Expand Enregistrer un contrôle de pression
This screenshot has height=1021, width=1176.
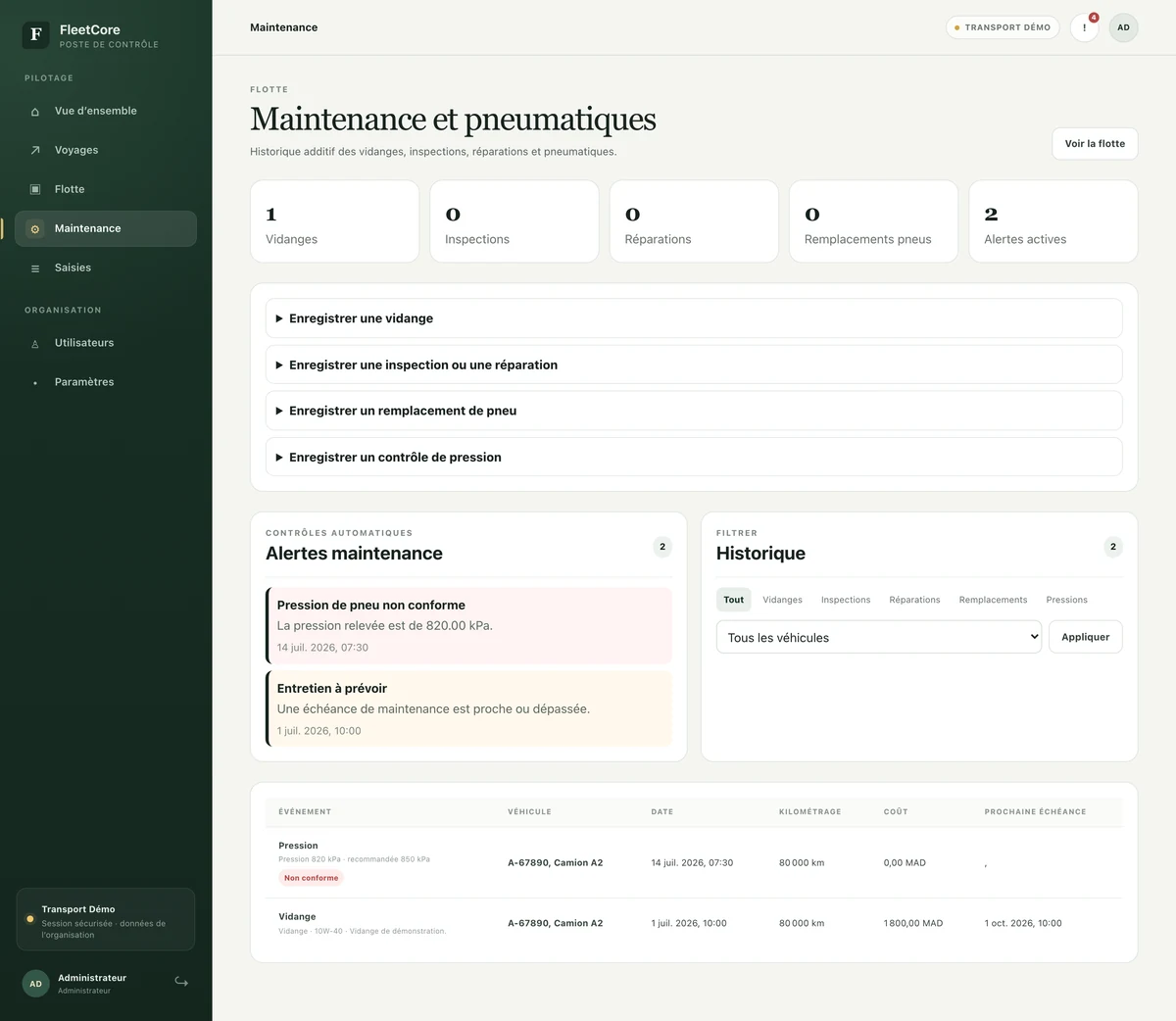click(694, 457)
